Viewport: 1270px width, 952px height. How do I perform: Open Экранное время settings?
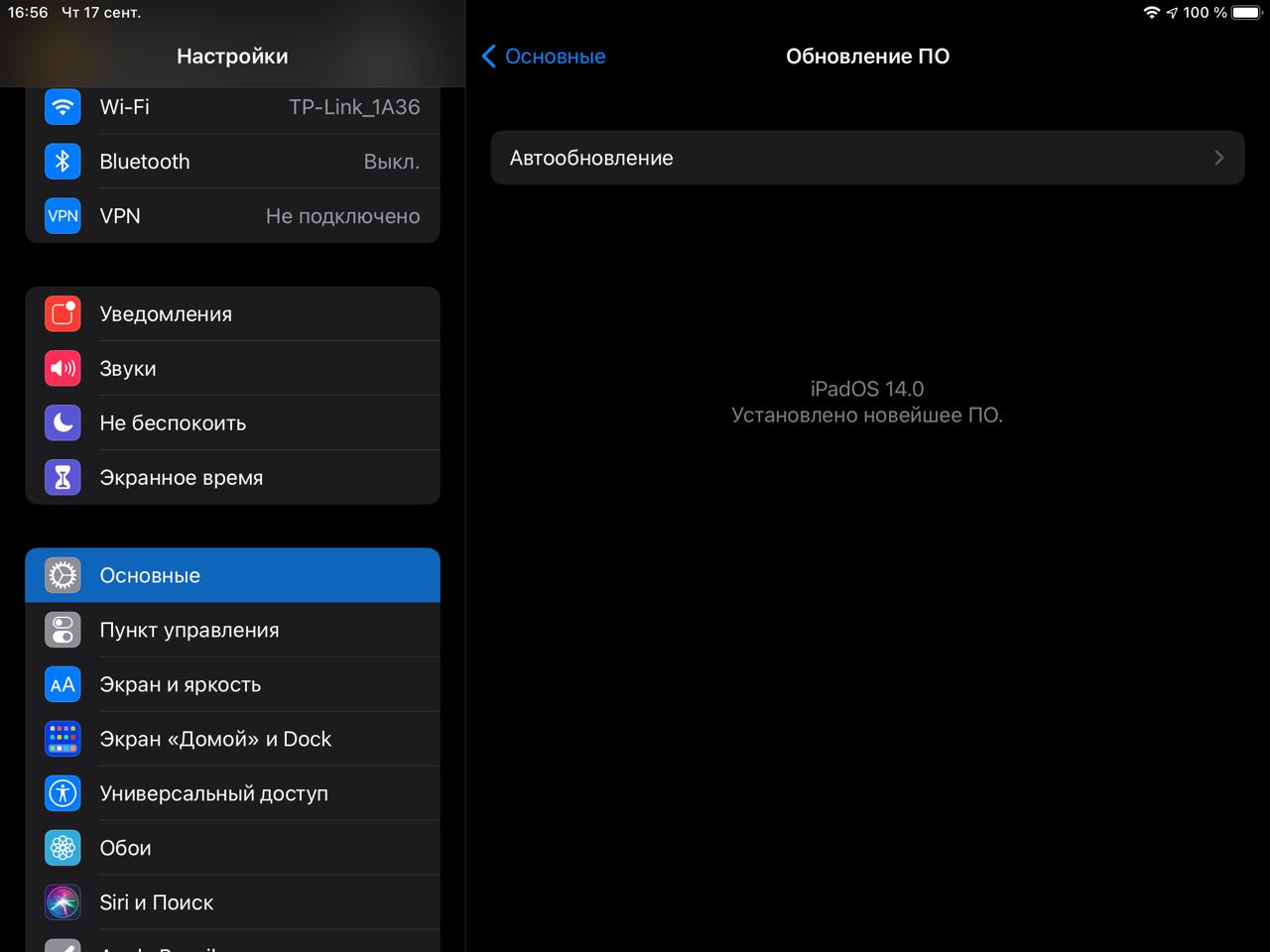[232, 478]
